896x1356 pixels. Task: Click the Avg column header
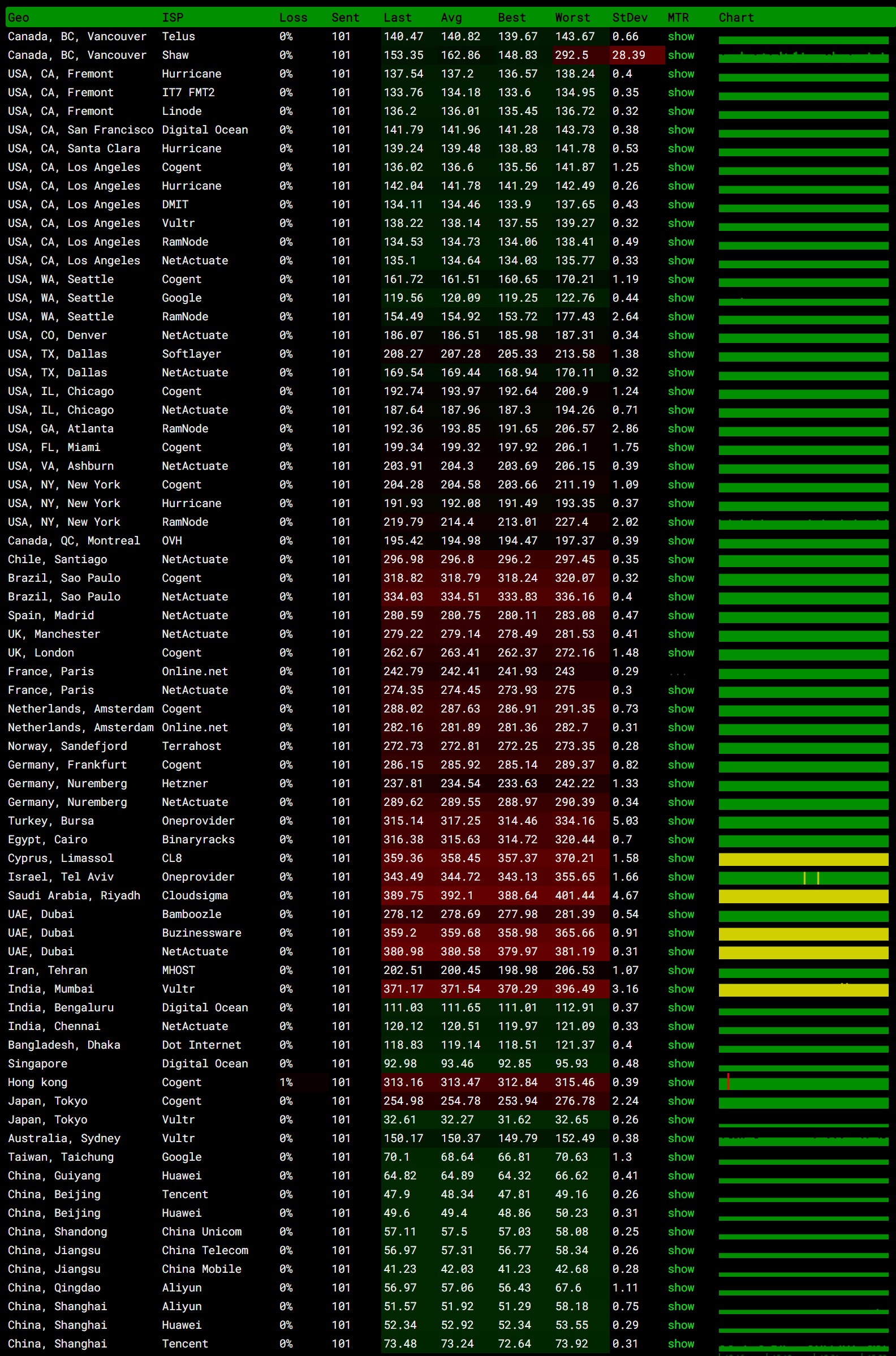[x=451, y=18]
